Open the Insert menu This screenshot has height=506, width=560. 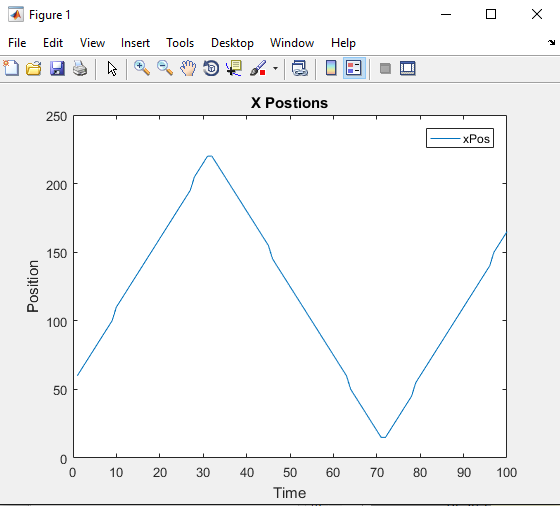135,43
